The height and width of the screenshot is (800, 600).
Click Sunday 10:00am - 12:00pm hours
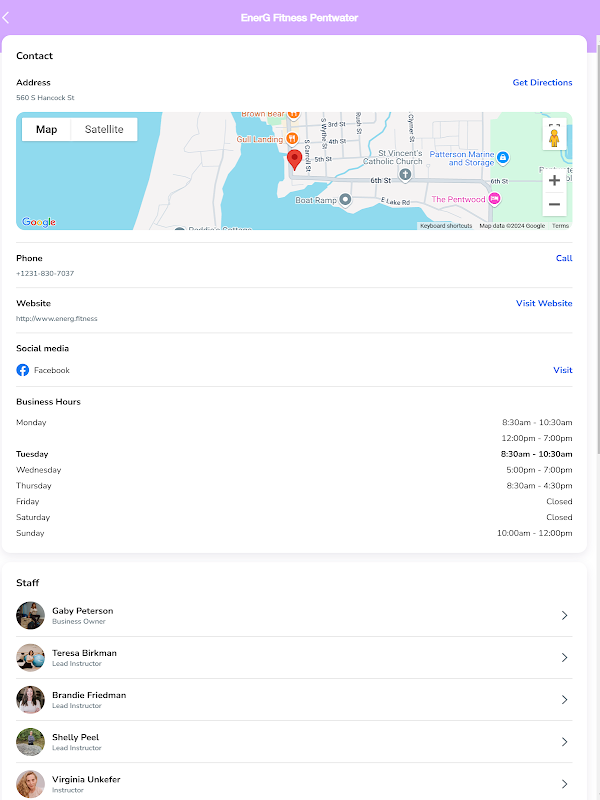(535, 533)
